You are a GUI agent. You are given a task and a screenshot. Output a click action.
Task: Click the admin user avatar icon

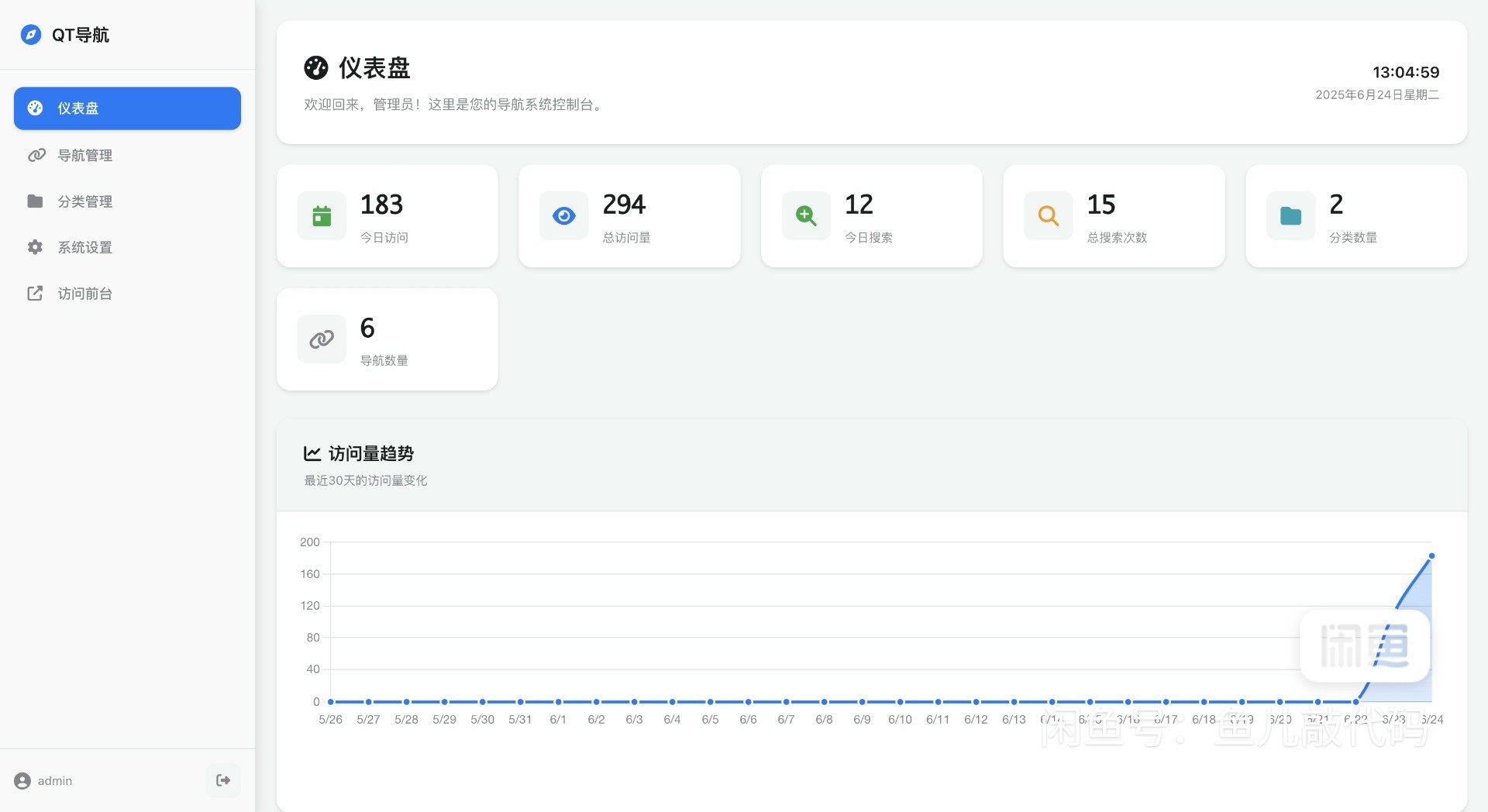[22, 781]
